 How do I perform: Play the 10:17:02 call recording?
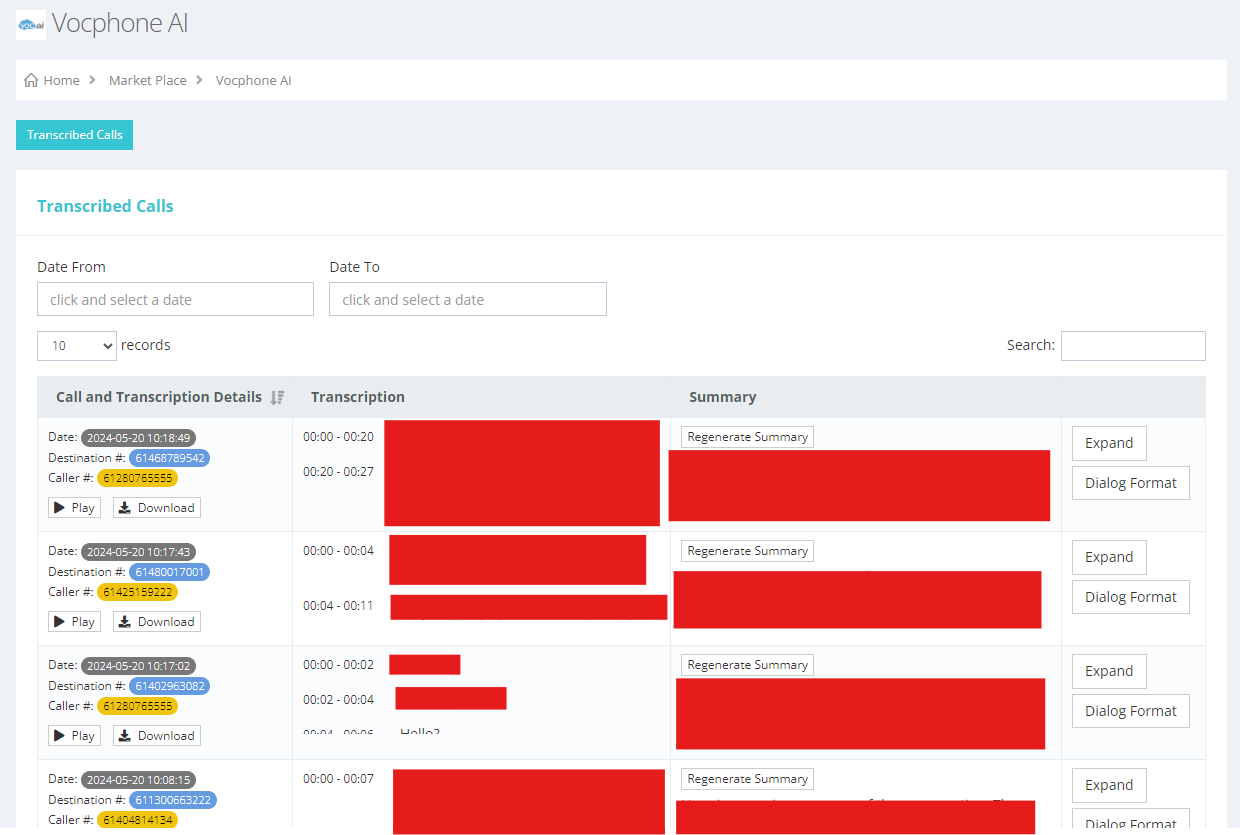click(74, 735)
